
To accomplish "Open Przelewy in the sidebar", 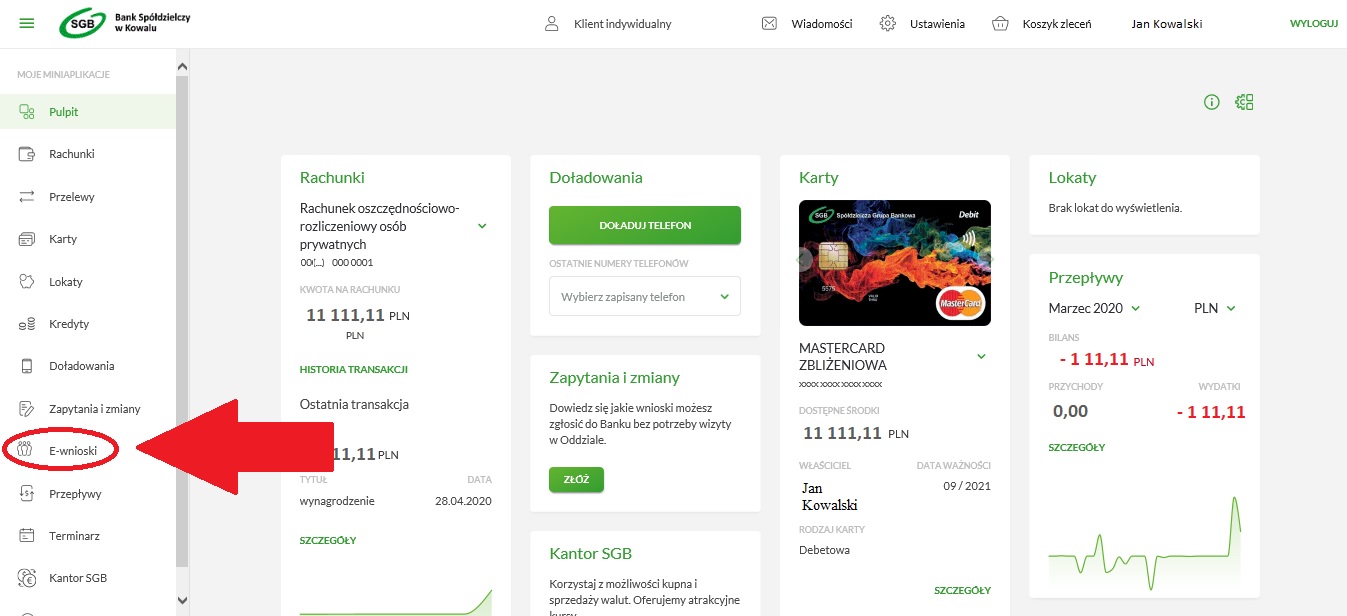I will coord(72,197).
